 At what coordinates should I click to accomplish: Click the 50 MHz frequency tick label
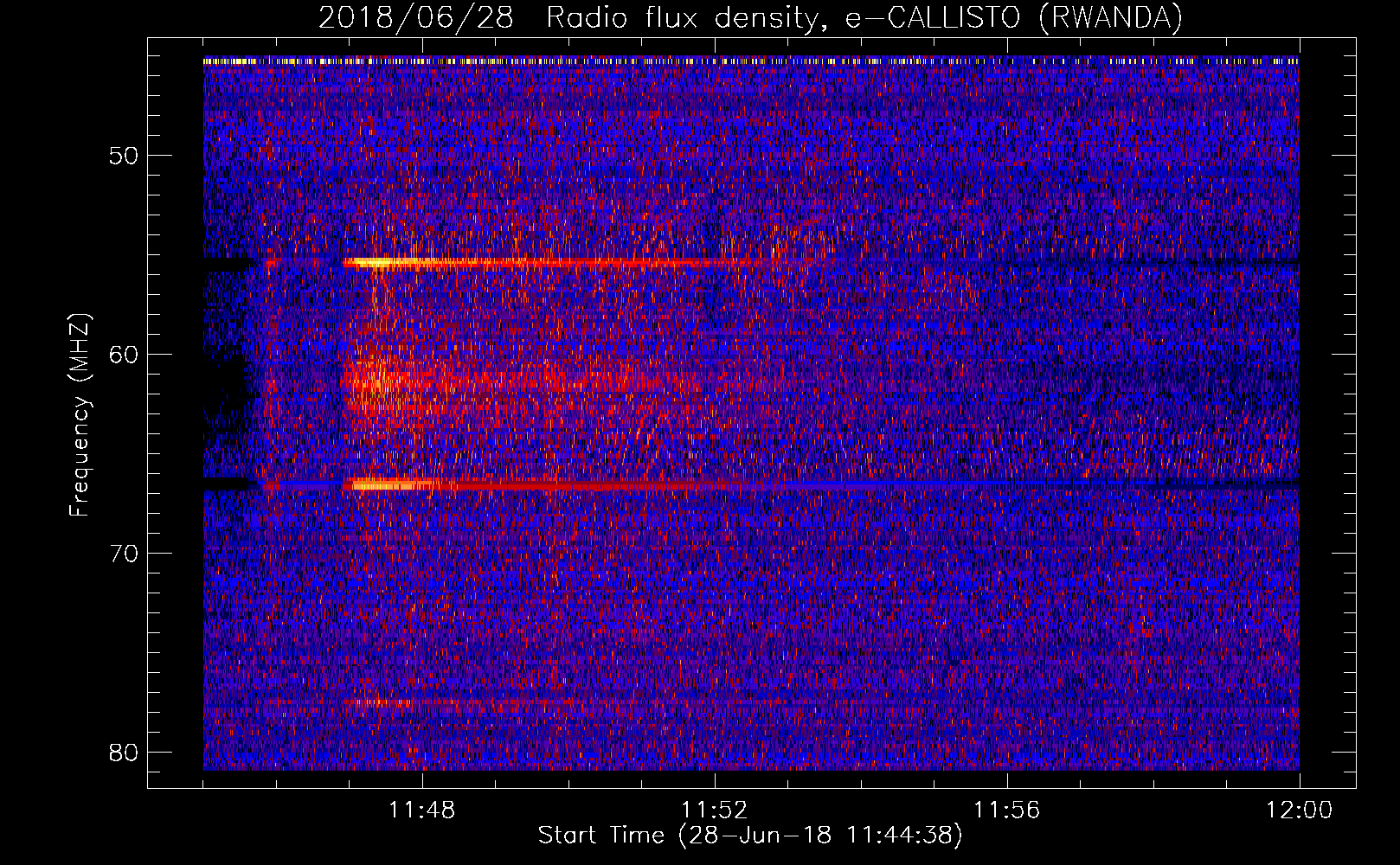[x=125, y=156]
